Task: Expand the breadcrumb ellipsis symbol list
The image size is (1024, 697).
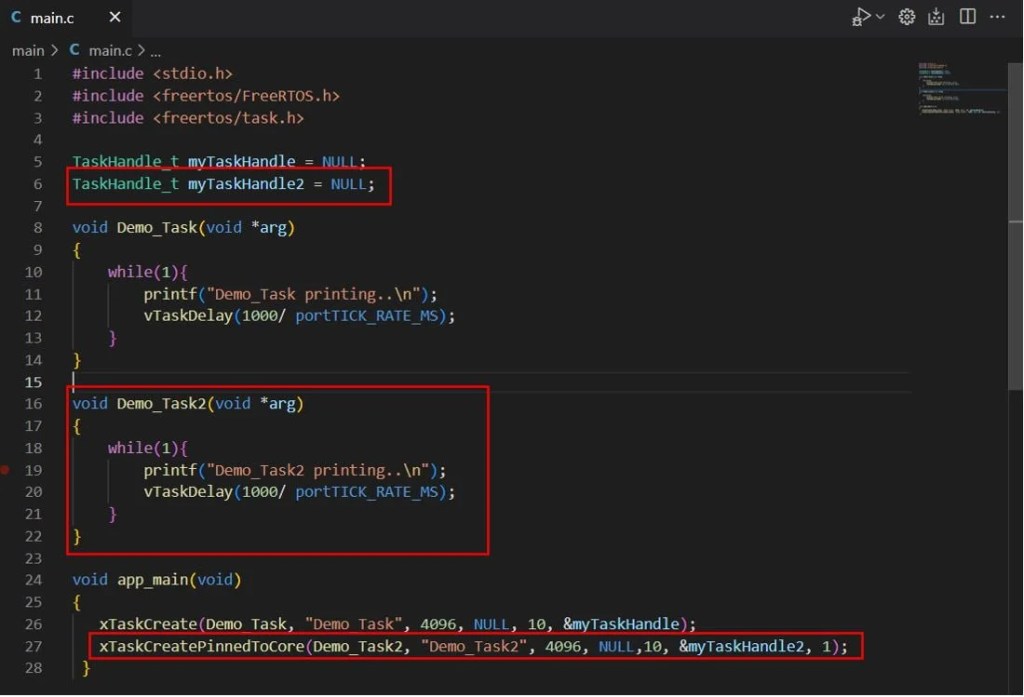Action: pyautogui.click(x=155, y=52)
